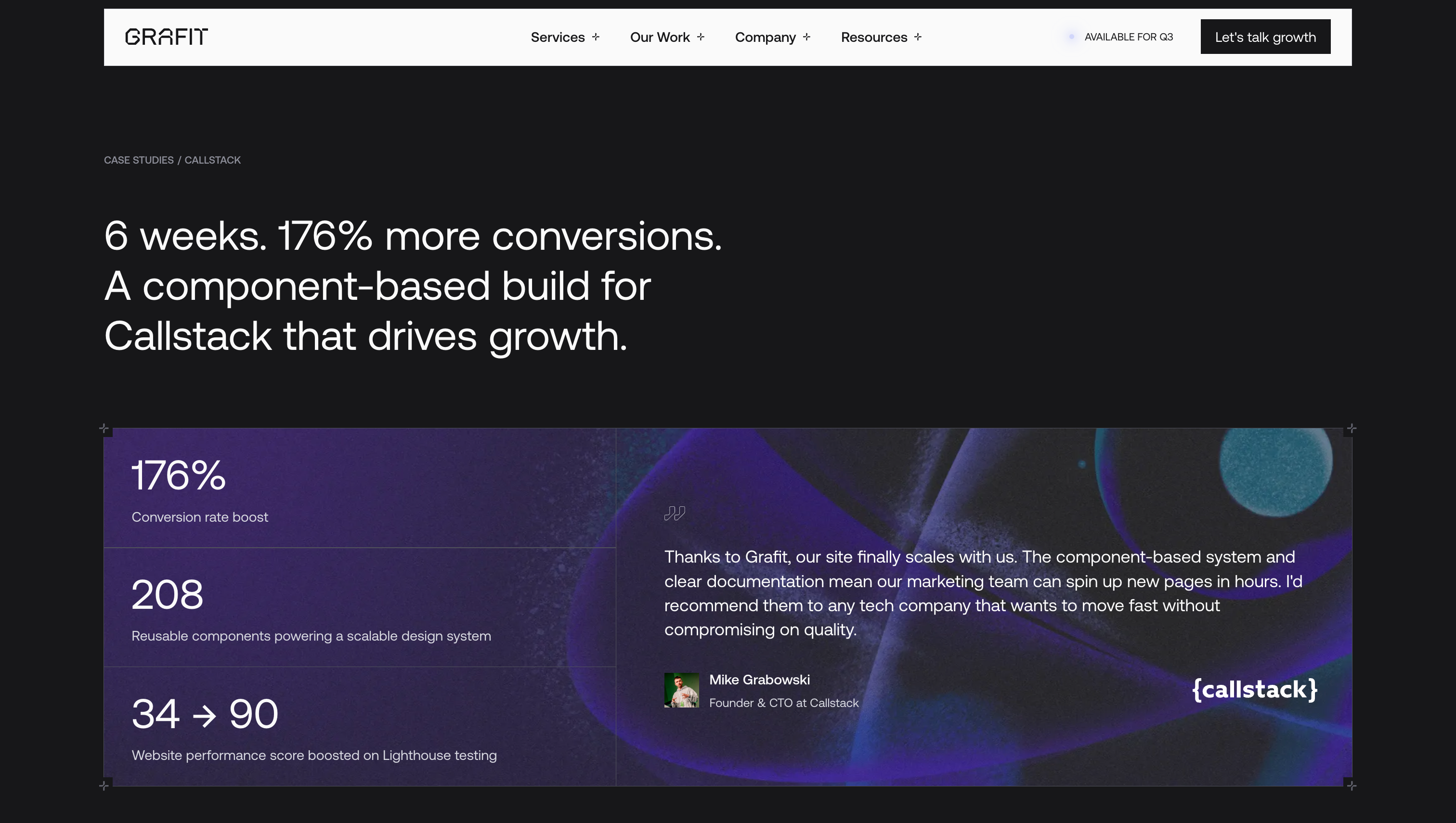Click the {callstack} logo
Viewport: 1456px width, 823px height.
pos(1254,690)
